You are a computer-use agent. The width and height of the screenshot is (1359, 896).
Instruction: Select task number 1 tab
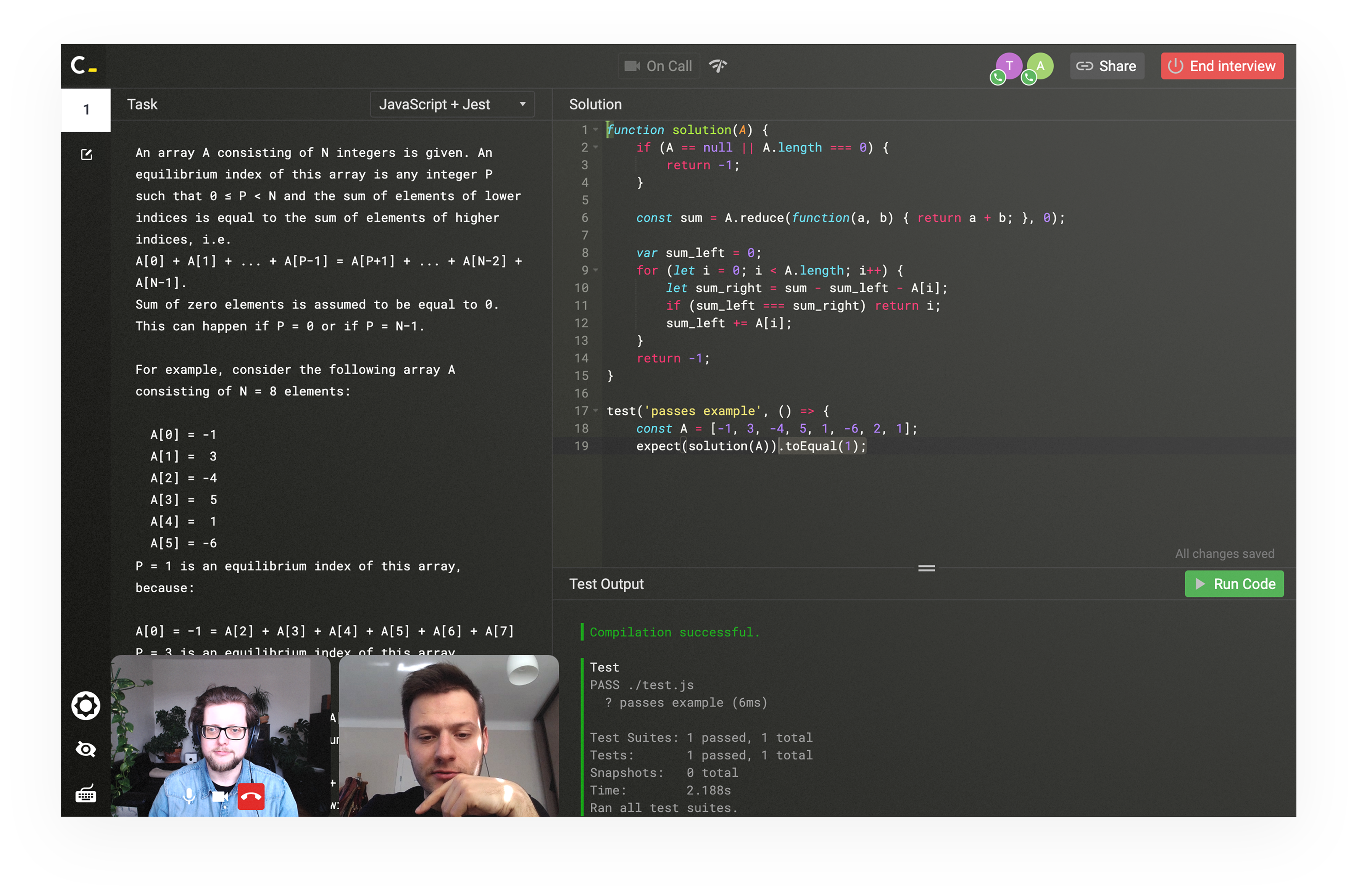86,110
